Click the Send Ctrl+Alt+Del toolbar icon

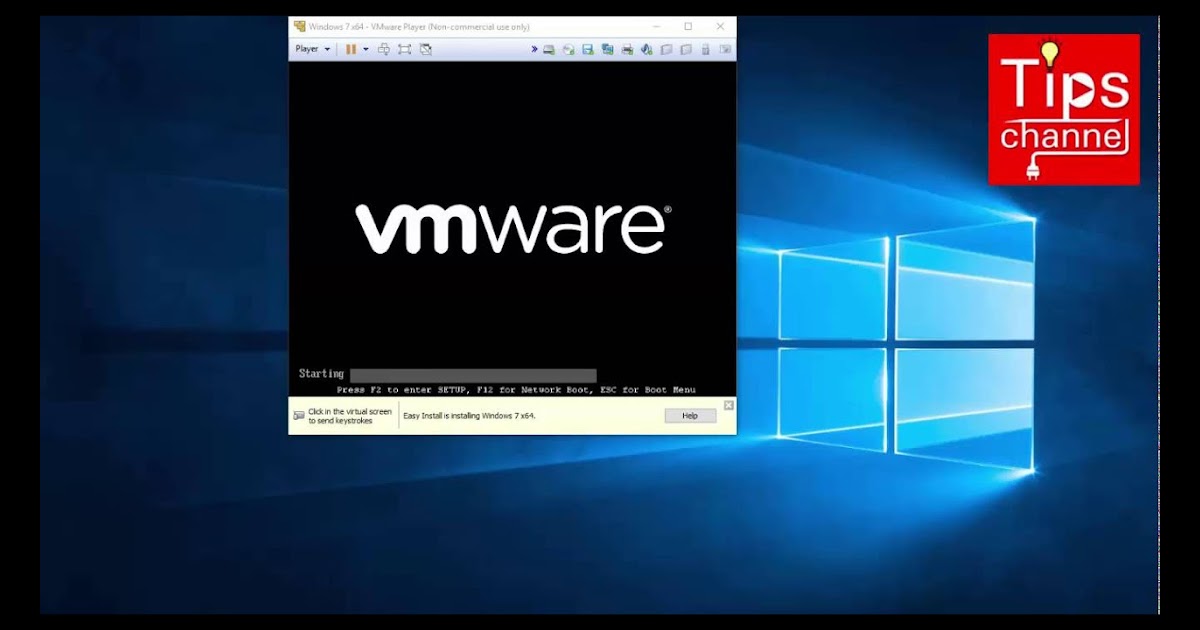(384, 49)
